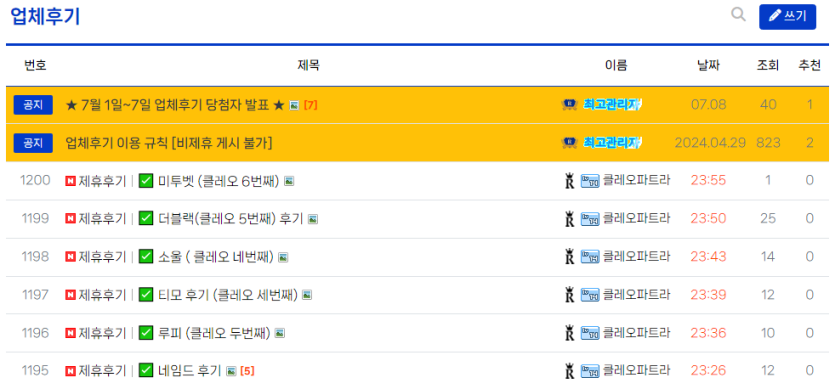Click the green checkmark on 소울 post

(146, 257)
